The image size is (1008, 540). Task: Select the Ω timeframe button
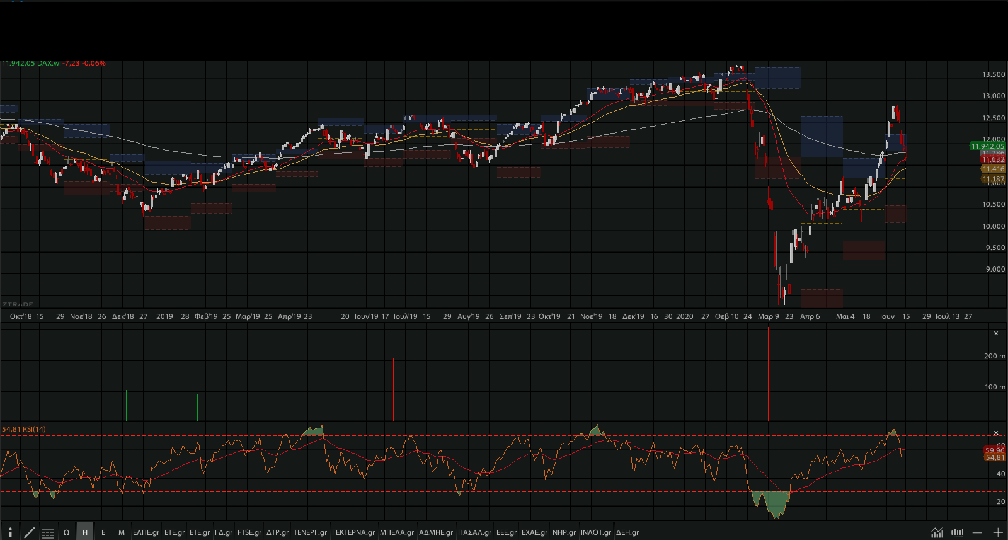coord(66,532)
